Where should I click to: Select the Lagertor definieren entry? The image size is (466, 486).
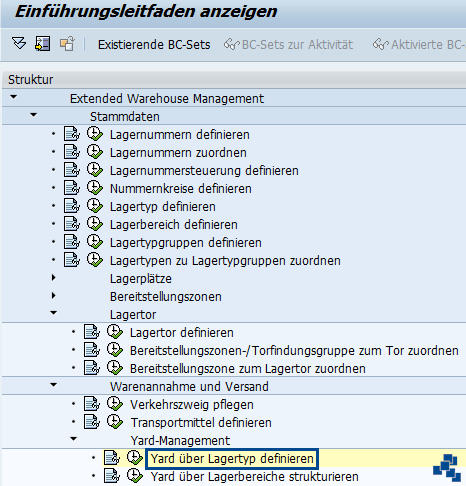[x=182, y=333]
